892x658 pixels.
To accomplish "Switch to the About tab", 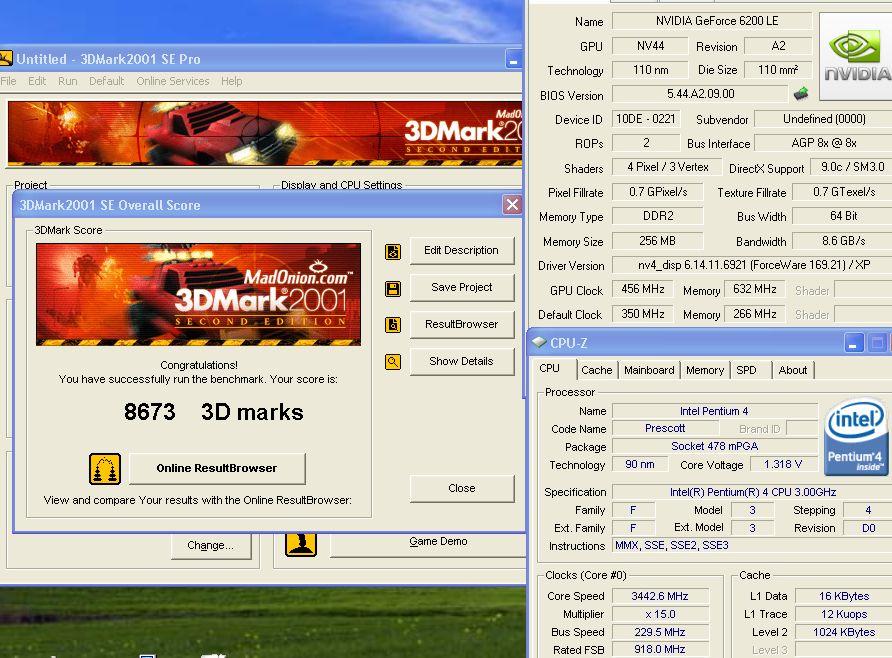I will [x=792, y=370].
